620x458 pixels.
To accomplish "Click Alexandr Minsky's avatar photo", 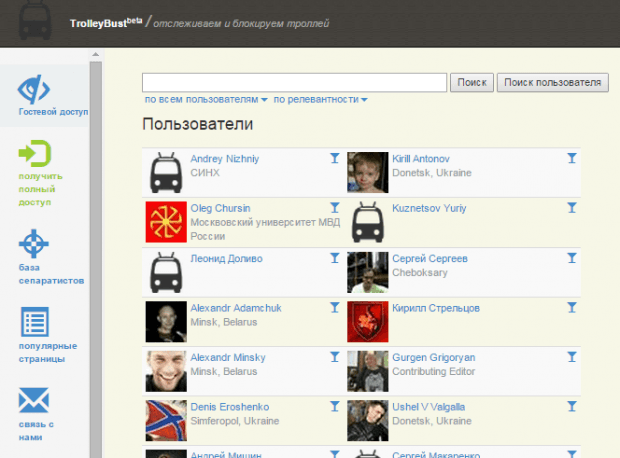I will (166, 370).
